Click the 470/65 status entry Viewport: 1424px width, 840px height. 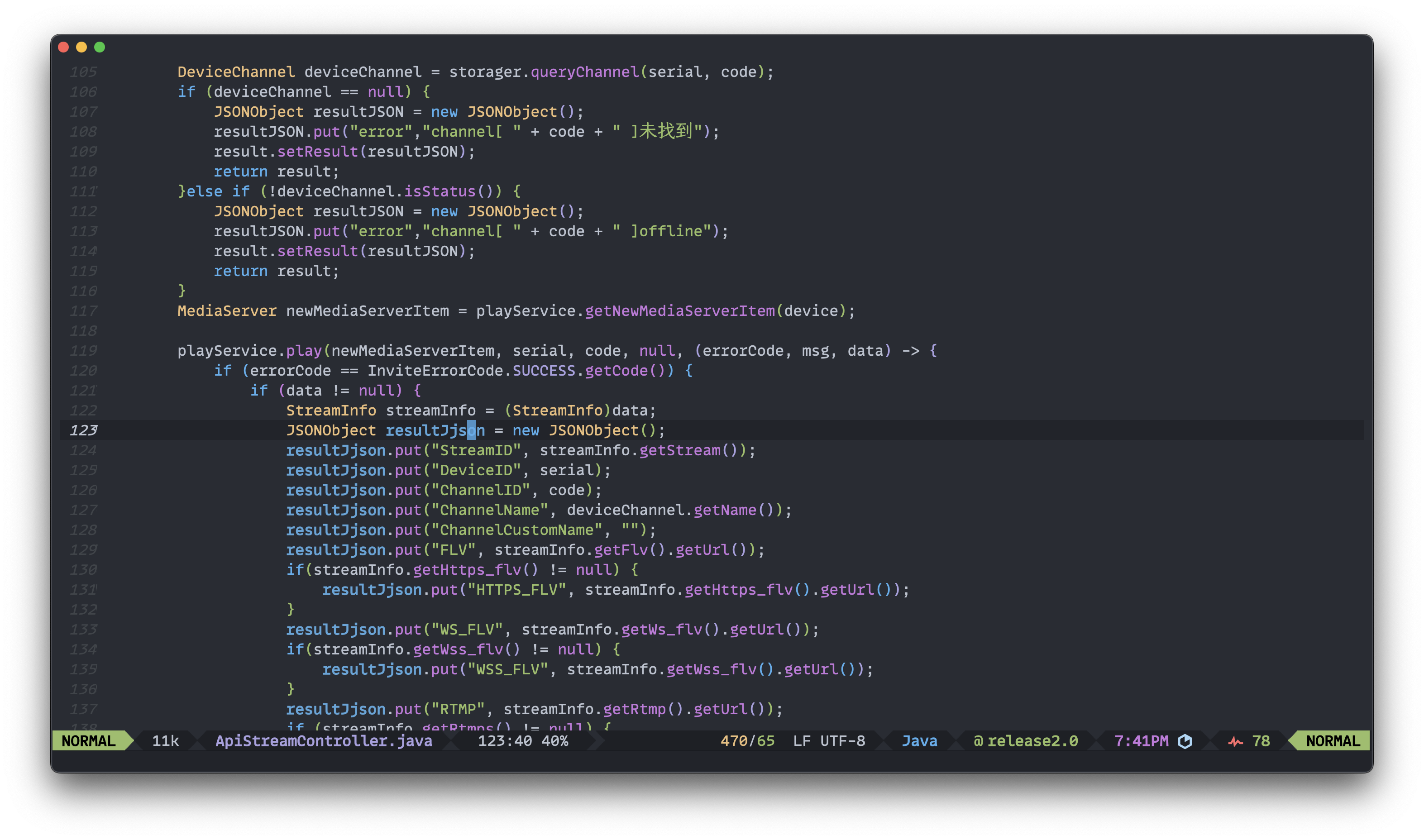(747, 741)
